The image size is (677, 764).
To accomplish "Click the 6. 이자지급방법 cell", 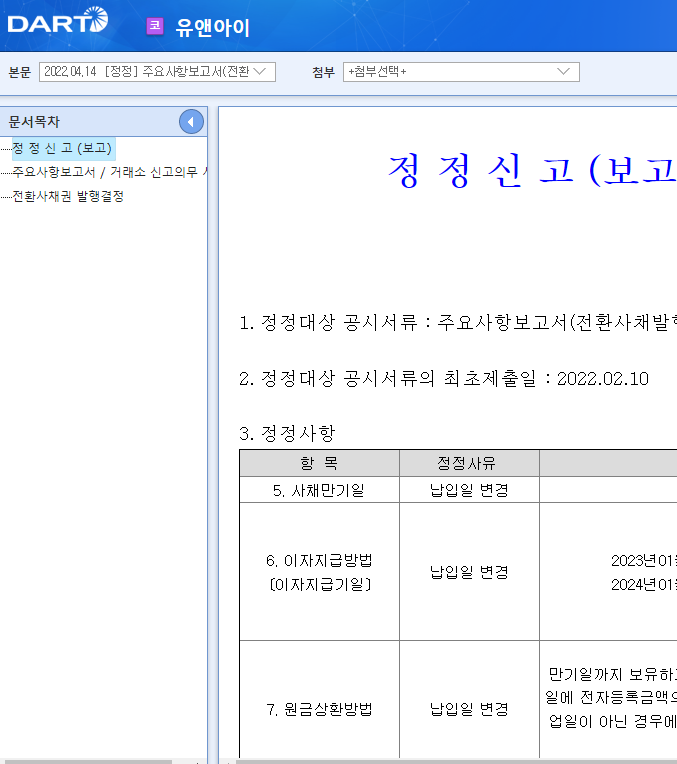I will [x=319, y=572].
